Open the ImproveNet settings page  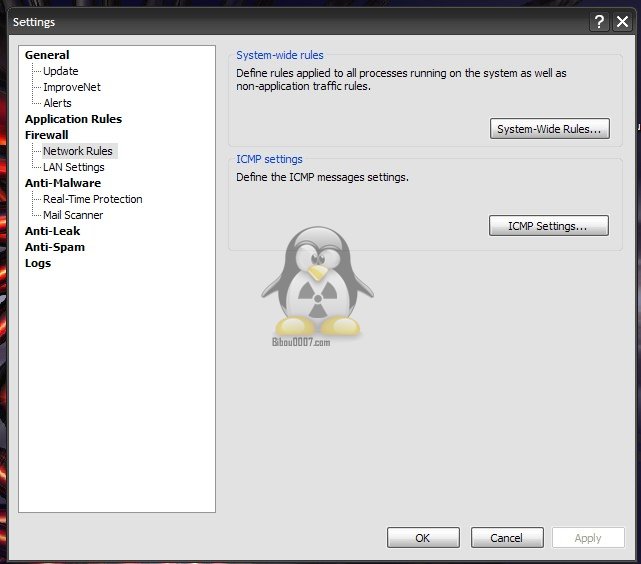point(72,87)
